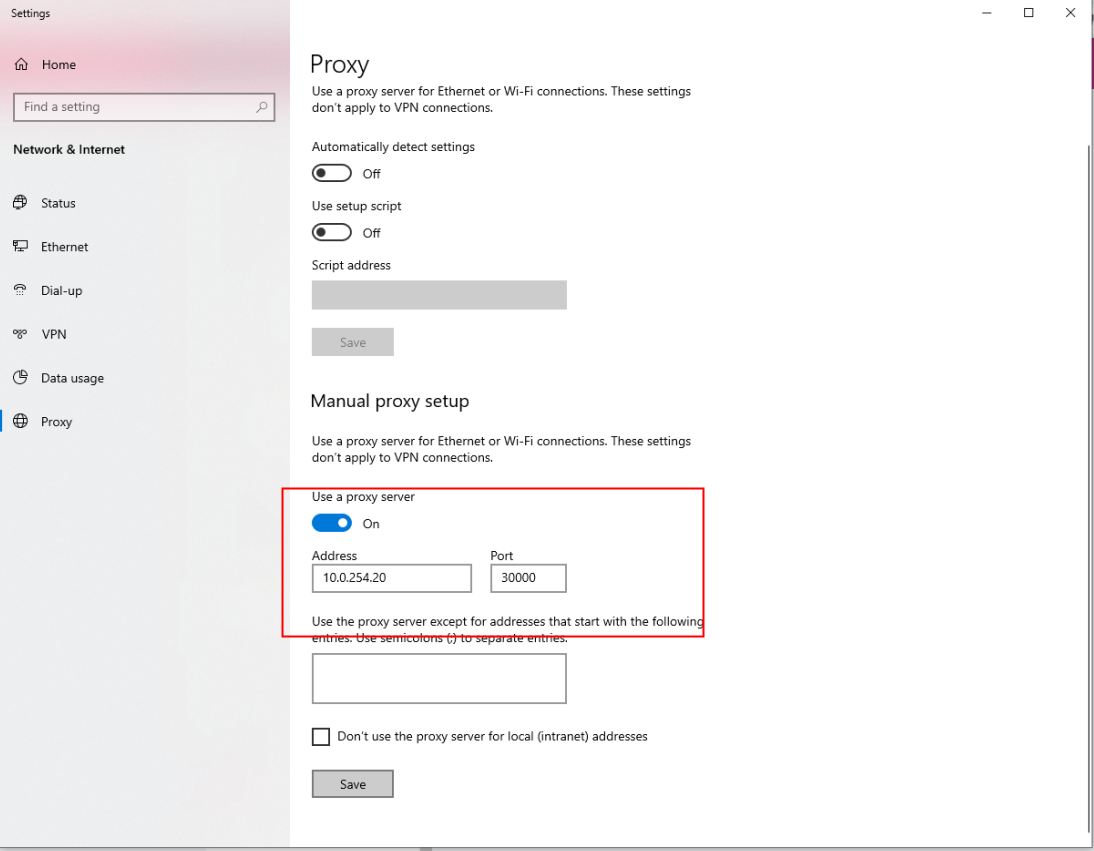Viewport: 1094px width, 851px height.
Task: Click the Port input field
Action: tap(528, 578)
